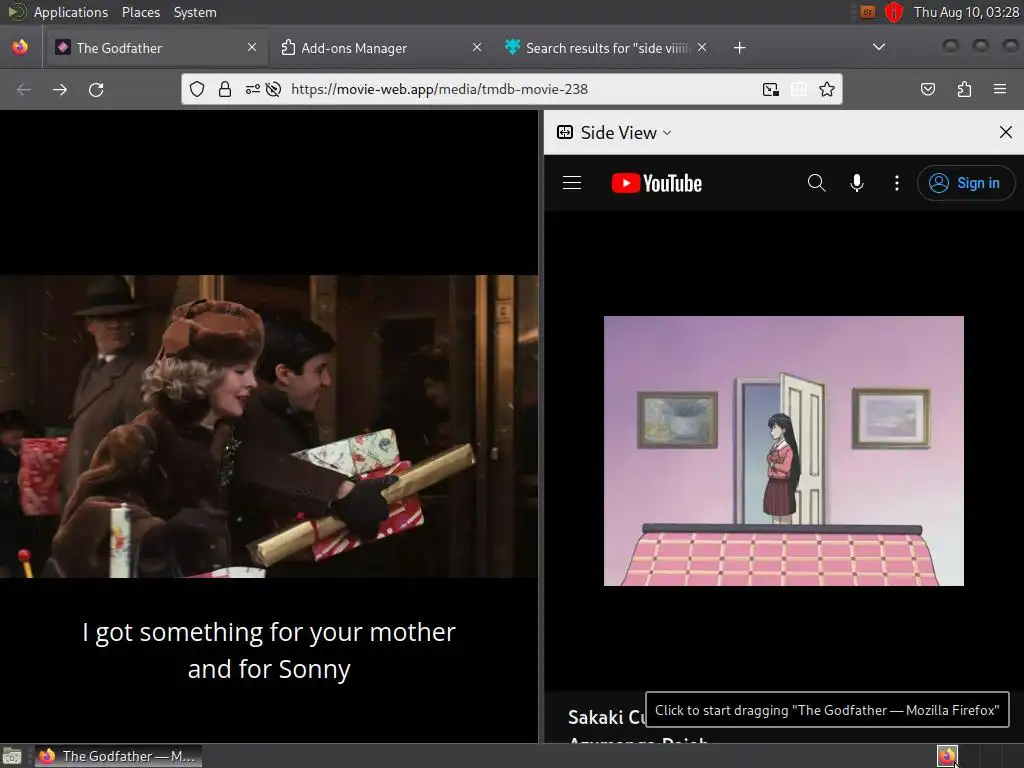Switch to the Add-ons Manager tab
Image resolution: width=1024 pixels, height=768 pixels.
click(x=381, y=48)
